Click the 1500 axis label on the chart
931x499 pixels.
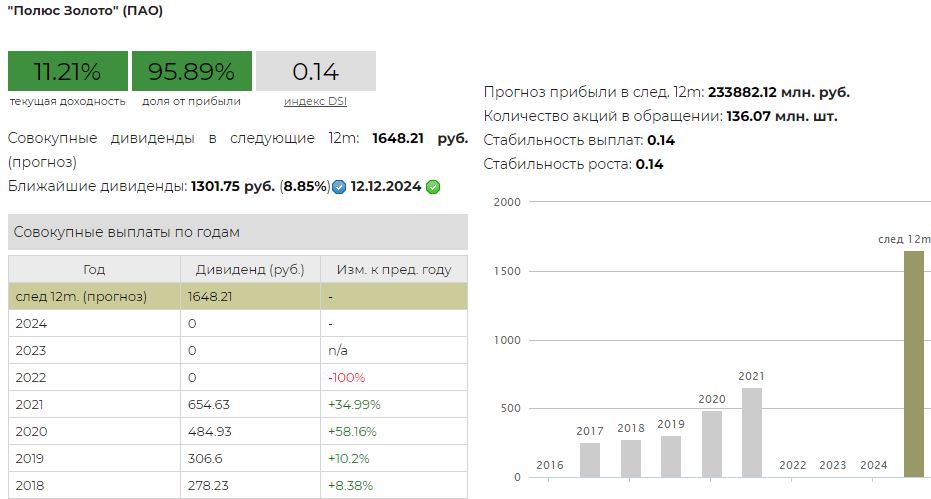(x=507, y=271)
